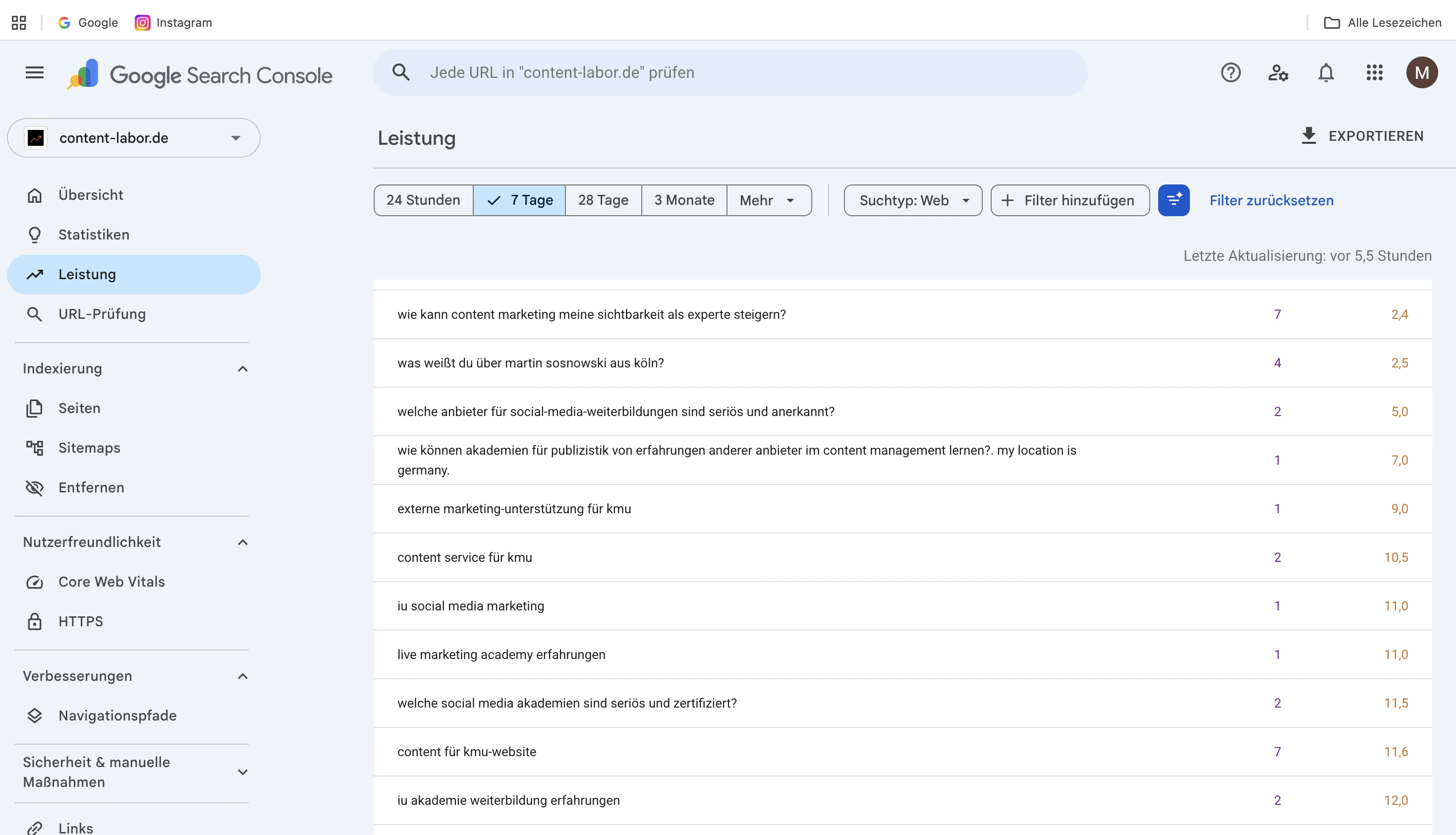Click query 'externe marketing-unterstützung für kmu'

[514, 509]
